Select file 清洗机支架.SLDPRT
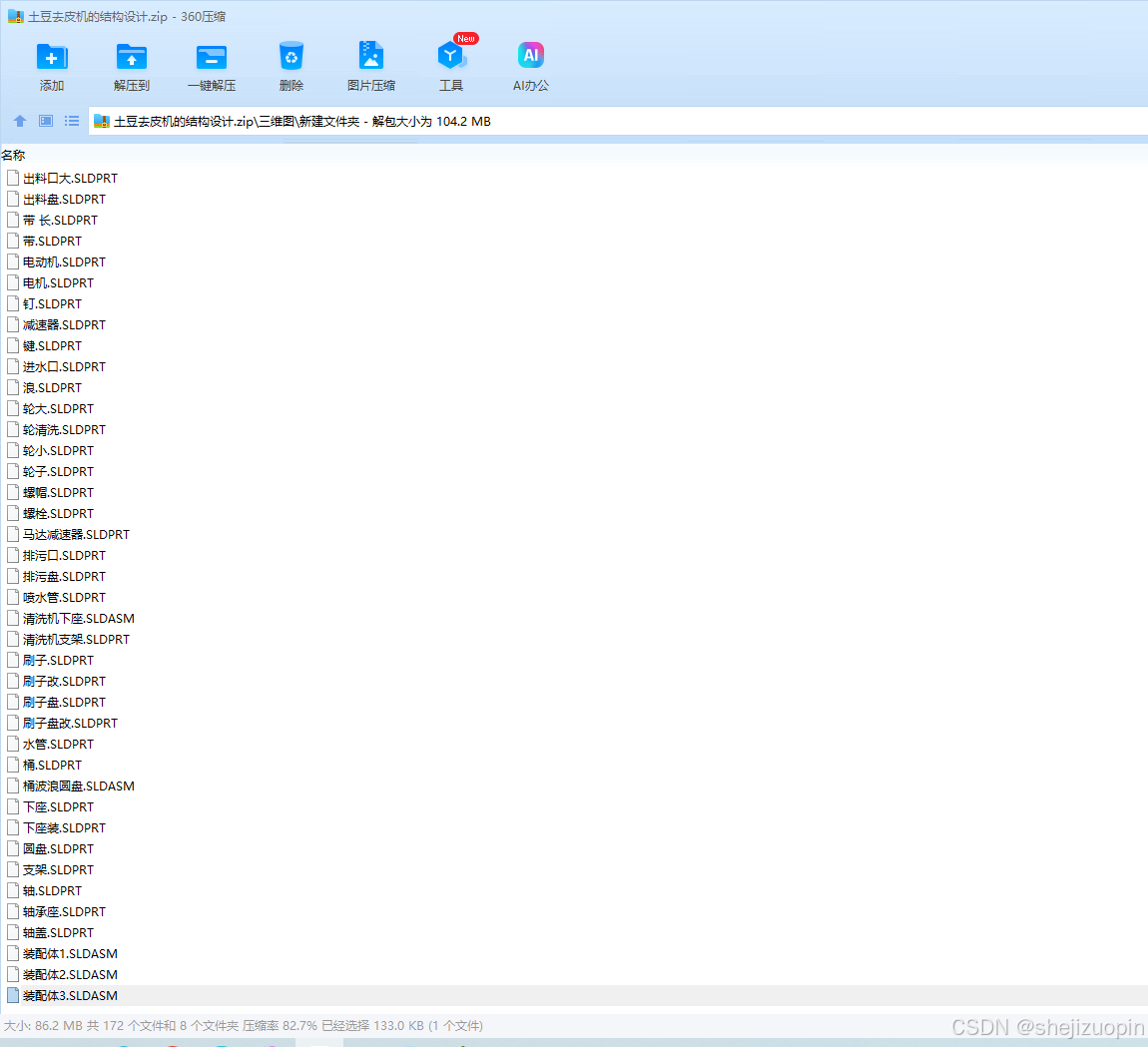 (x=76, y=640)
